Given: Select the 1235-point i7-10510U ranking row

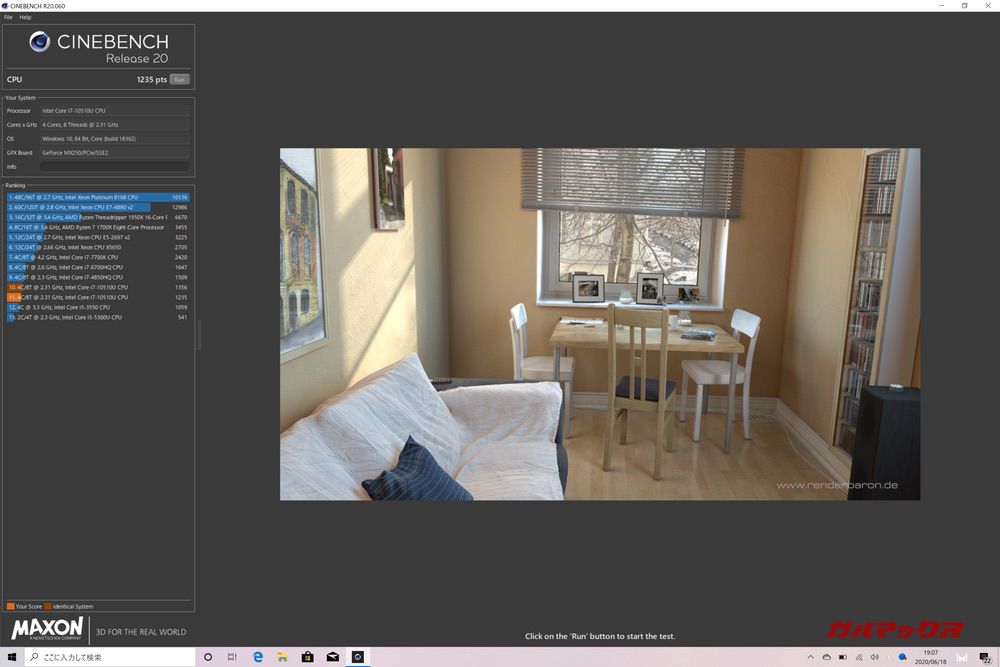Looking at the screenshot, I should click(x=98, y=297).
